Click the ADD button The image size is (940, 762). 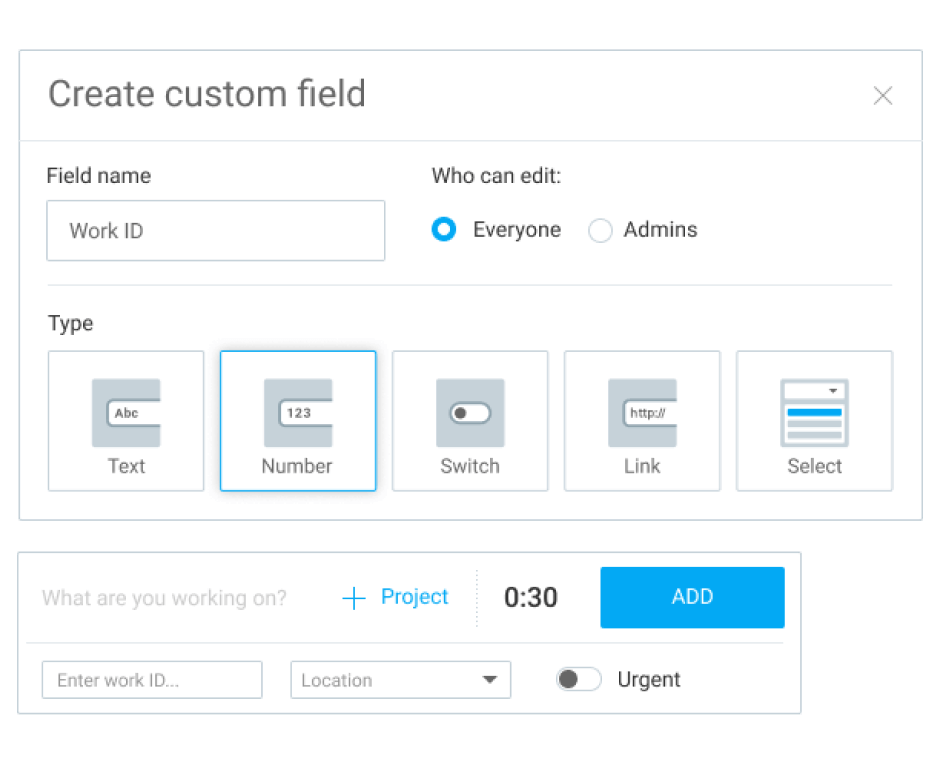coord(692,597)
